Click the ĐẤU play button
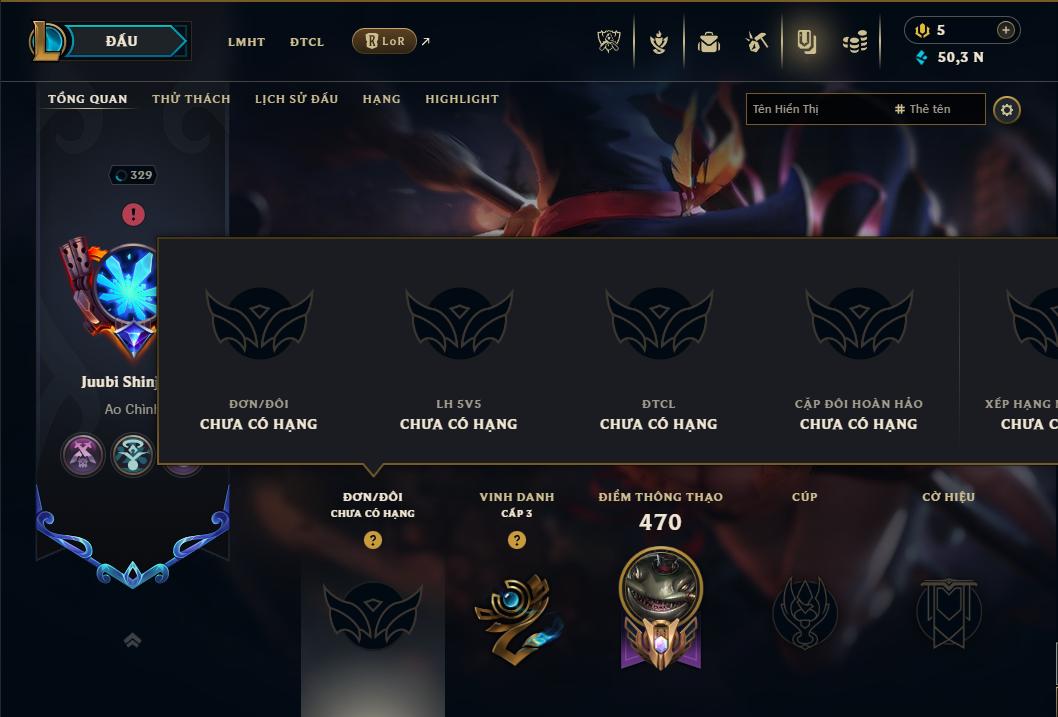 pos(122,41)
